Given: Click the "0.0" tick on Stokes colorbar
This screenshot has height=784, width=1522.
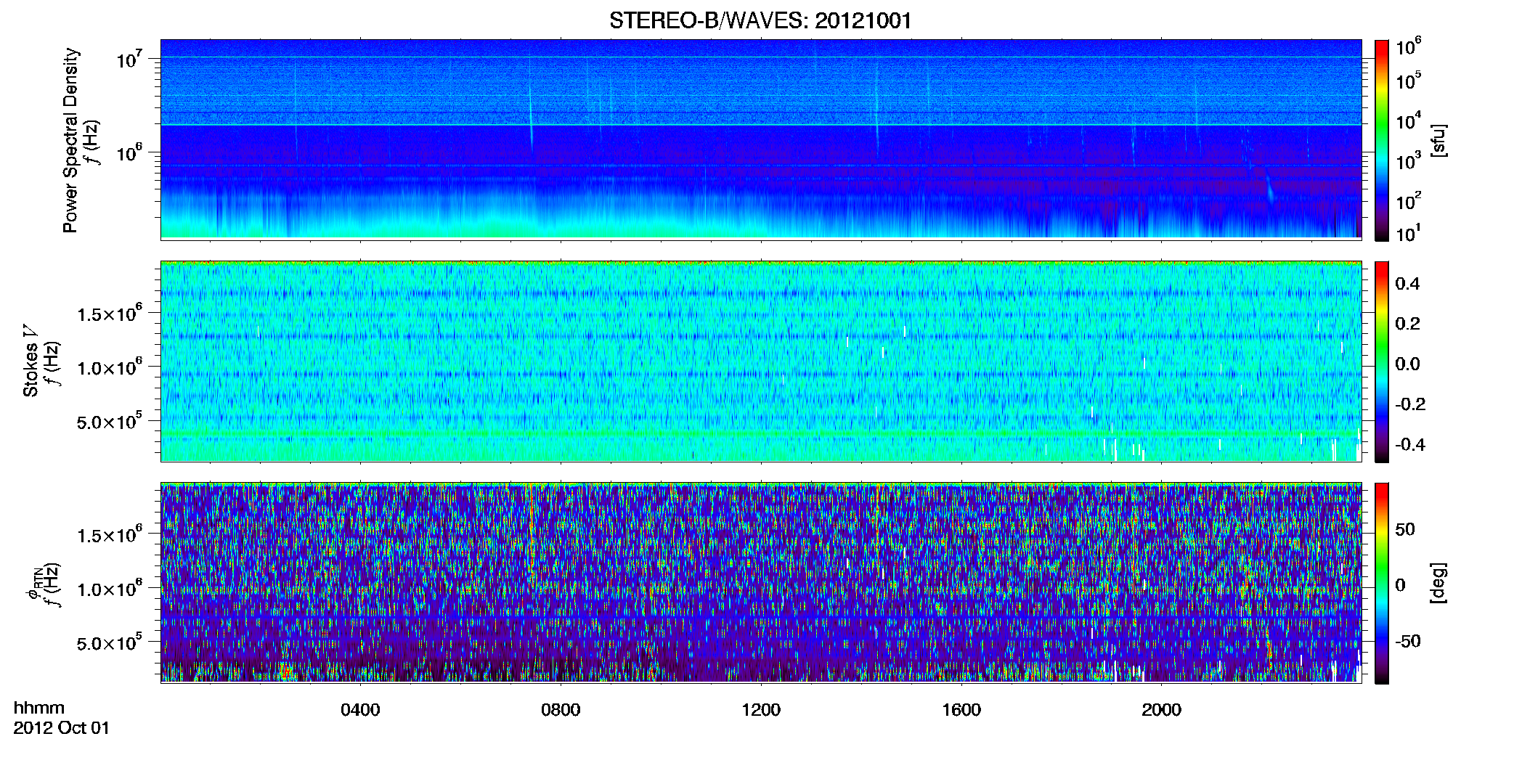Looking at the screenshot, I should point(1407,364).
